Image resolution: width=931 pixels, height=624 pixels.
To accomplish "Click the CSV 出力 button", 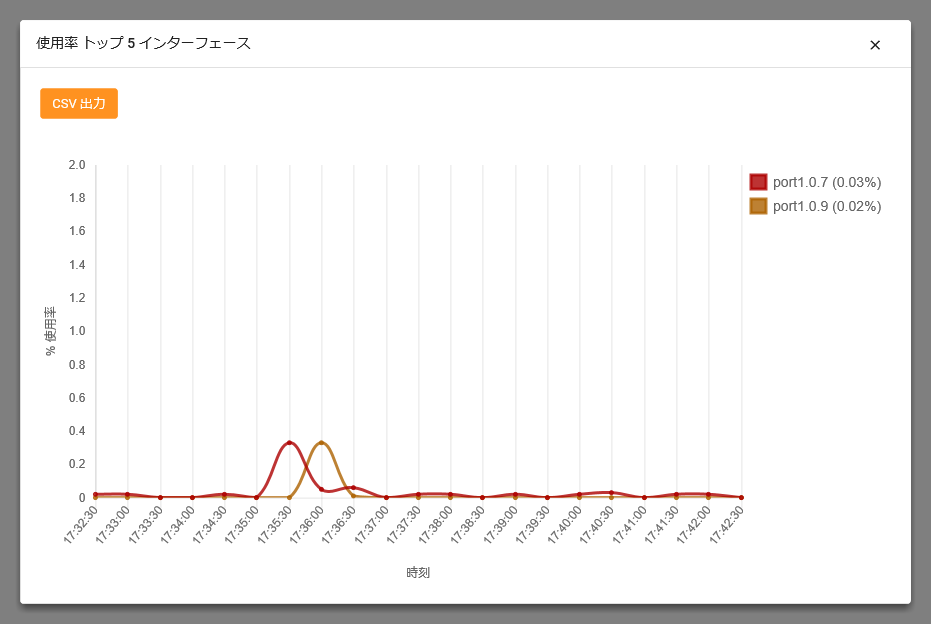I will [x=79, y=104].
